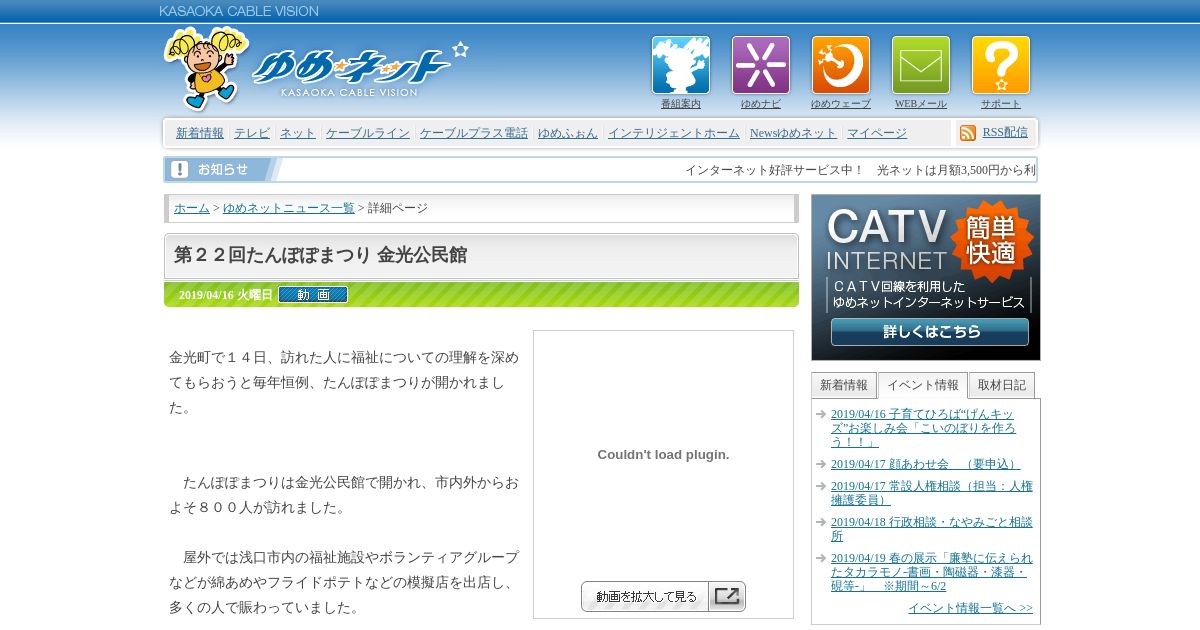Switch to the 取材日記 sidebar tab
The height and width of the screenshot is (630, 1200).
tap(1002, 385)
